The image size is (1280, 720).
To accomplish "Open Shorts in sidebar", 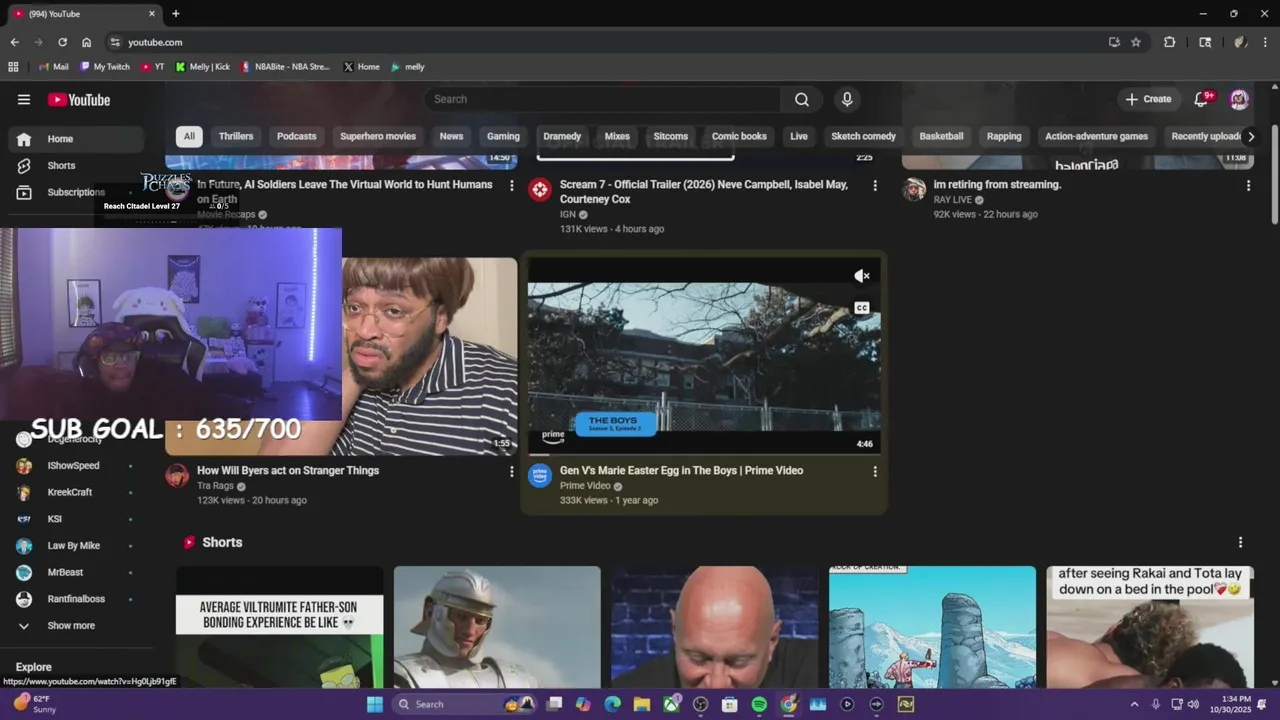I will [76, 165].
